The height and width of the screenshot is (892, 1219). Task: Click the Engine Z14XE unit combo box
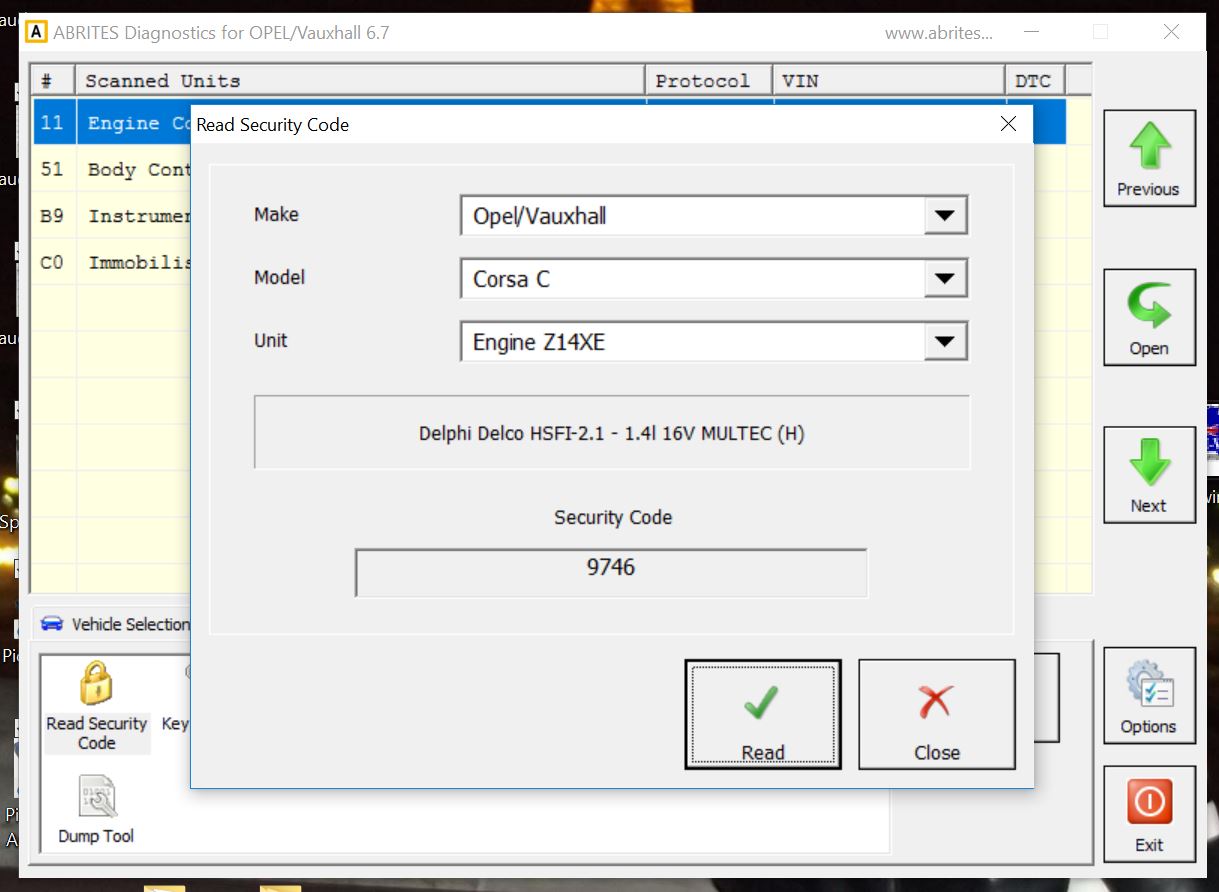coord(714,341)
